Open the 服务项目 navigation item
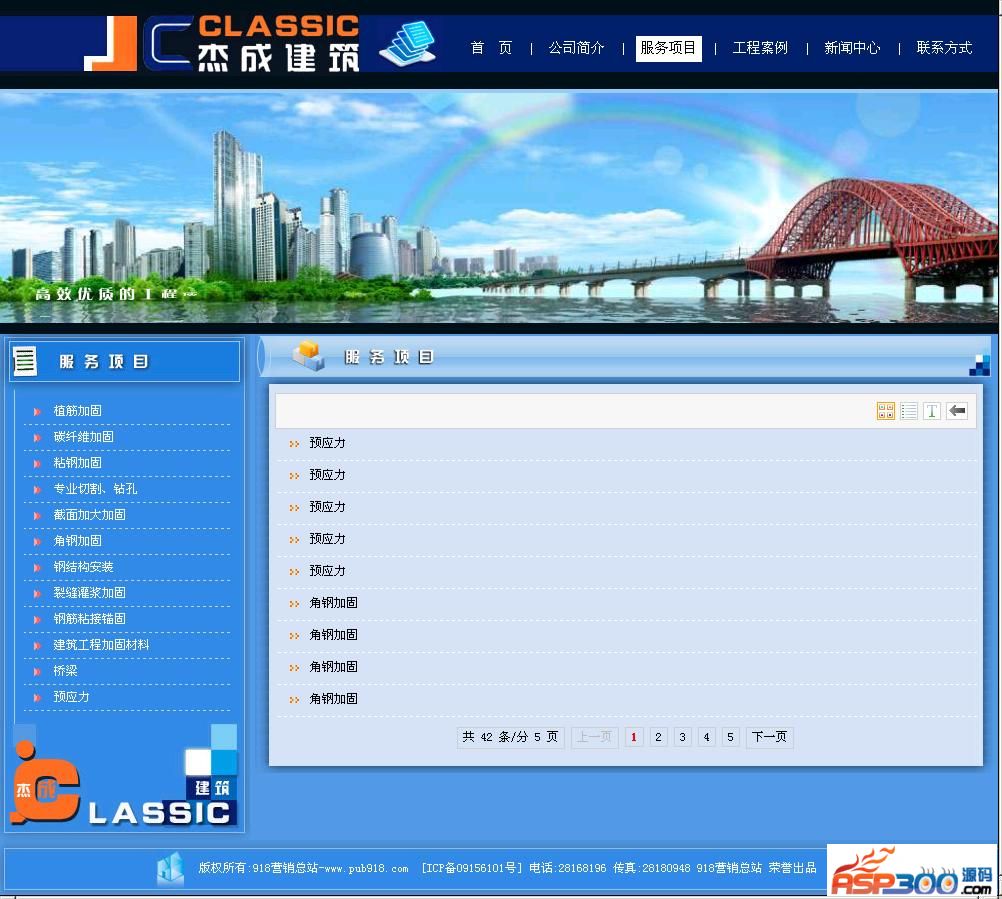Viewport: 1002px width, 899px height. (668, 49)
